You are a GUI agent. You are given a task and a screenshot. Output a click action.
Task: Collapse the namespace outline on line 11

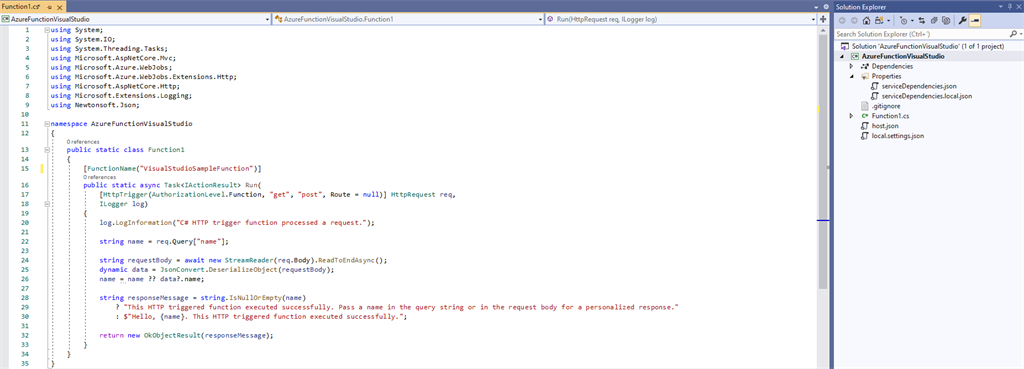(x=46, y=123)
